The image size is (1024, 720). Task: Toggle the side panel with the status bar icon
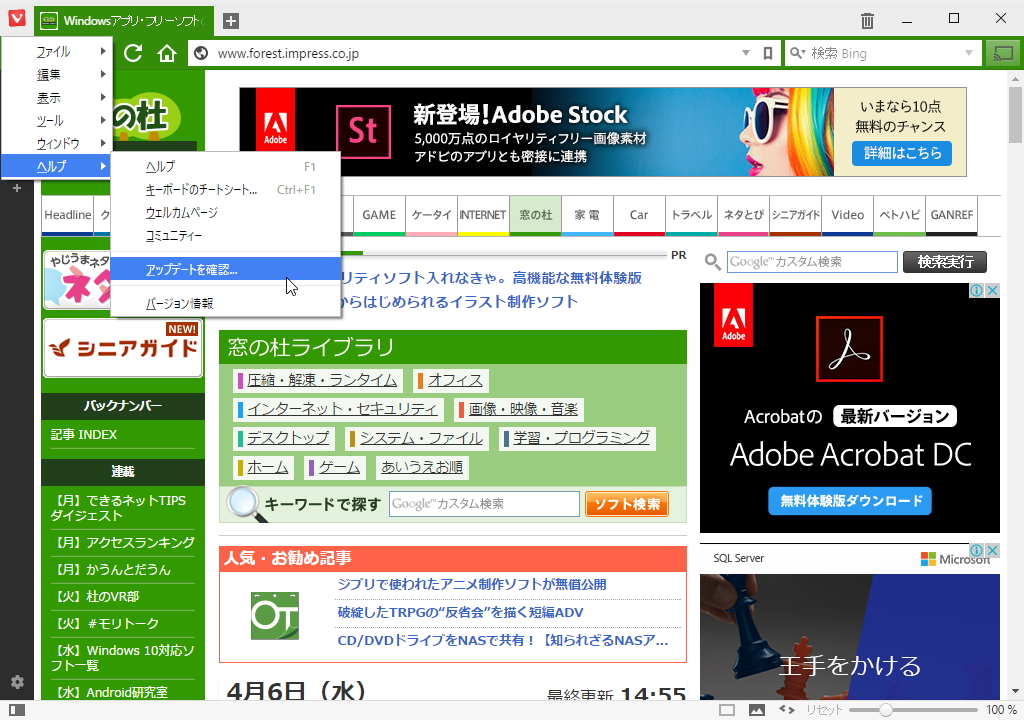[x=17, y=710]
